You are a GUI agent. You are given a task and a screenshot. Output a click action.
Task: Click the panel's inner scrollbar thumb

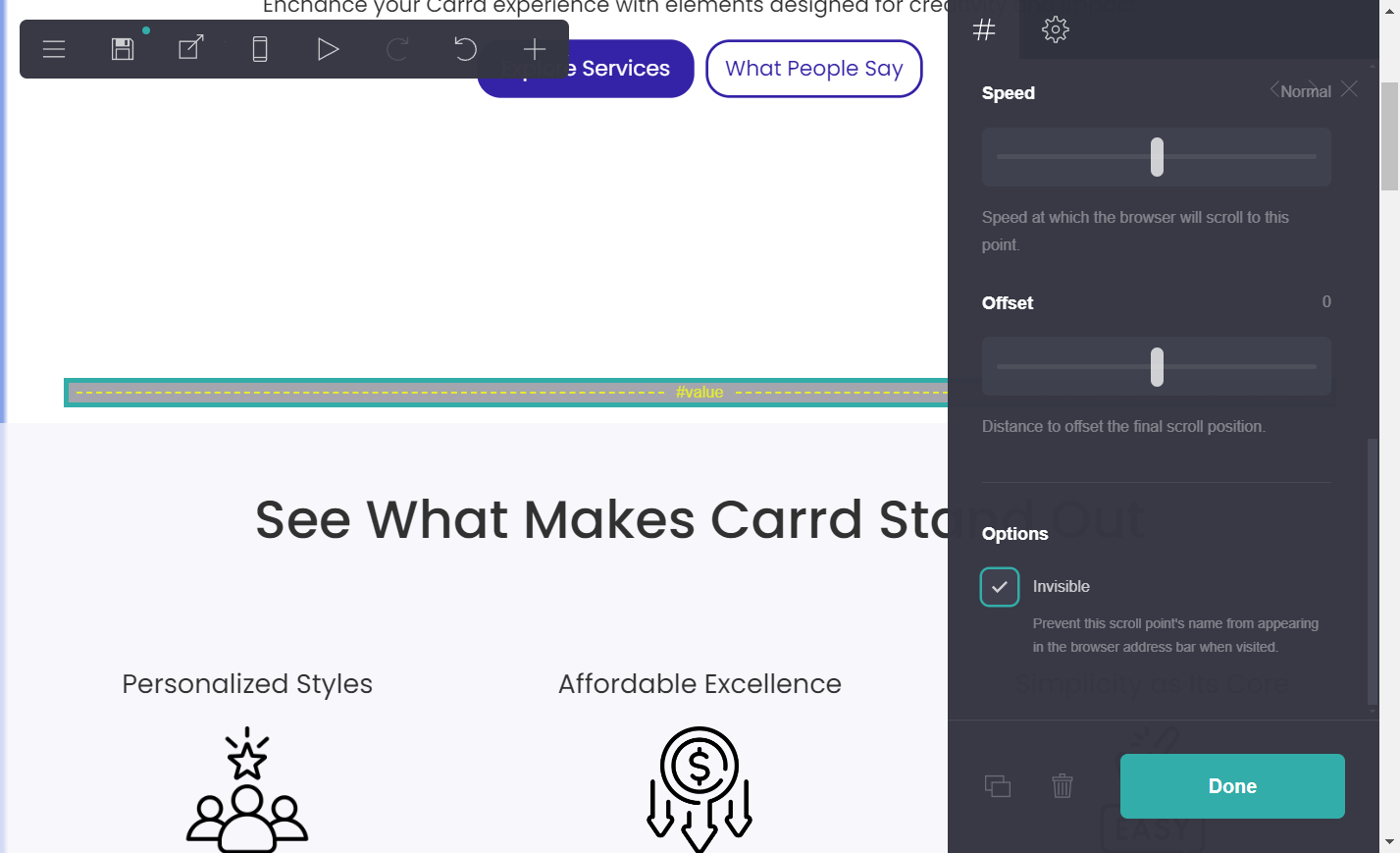(1372, 572)
